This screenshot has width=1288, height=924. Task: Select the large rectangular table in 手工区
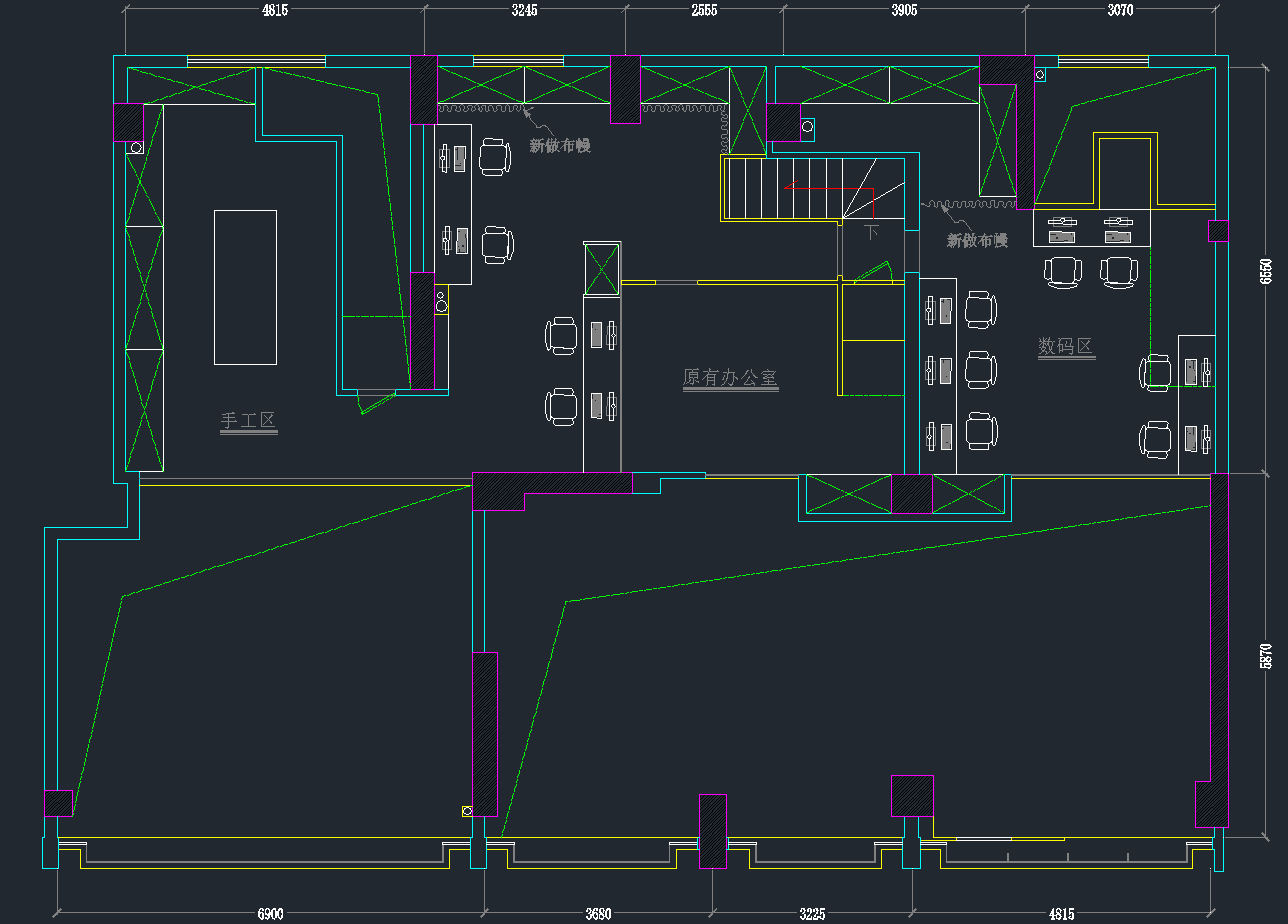(245, 287)
